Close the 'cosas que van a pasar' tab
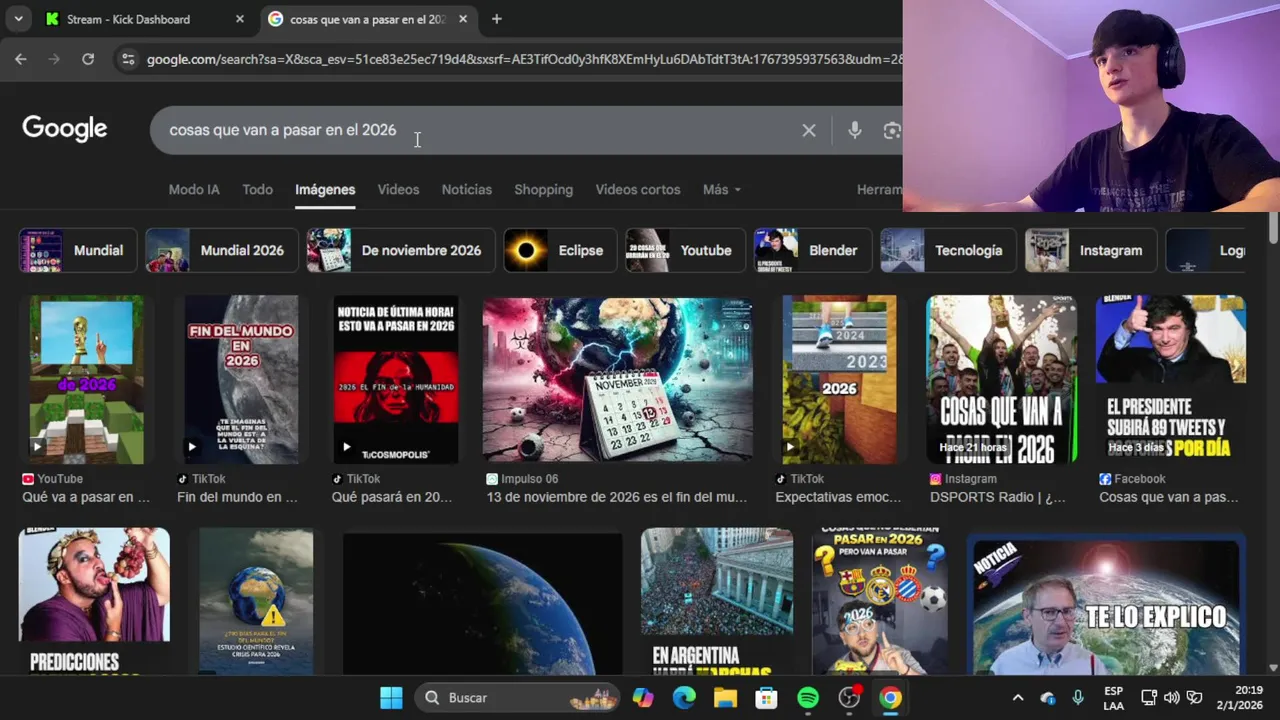The height and width of the screenshot is (720, 1280). coord(462,19)
